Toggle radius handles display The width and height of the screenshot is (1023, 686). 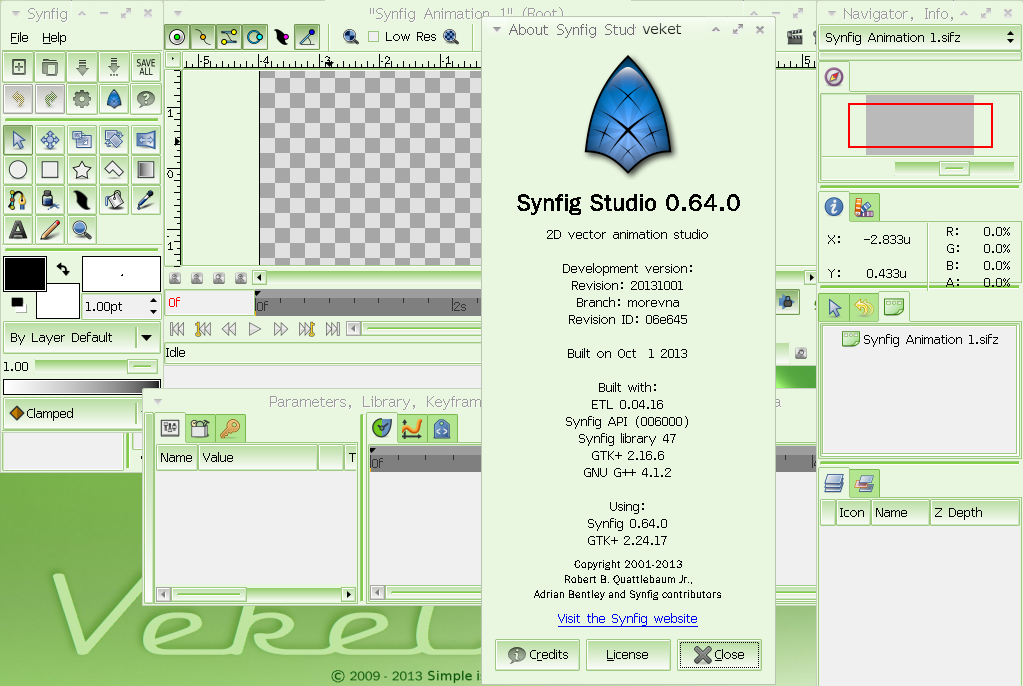click(255, 37)
